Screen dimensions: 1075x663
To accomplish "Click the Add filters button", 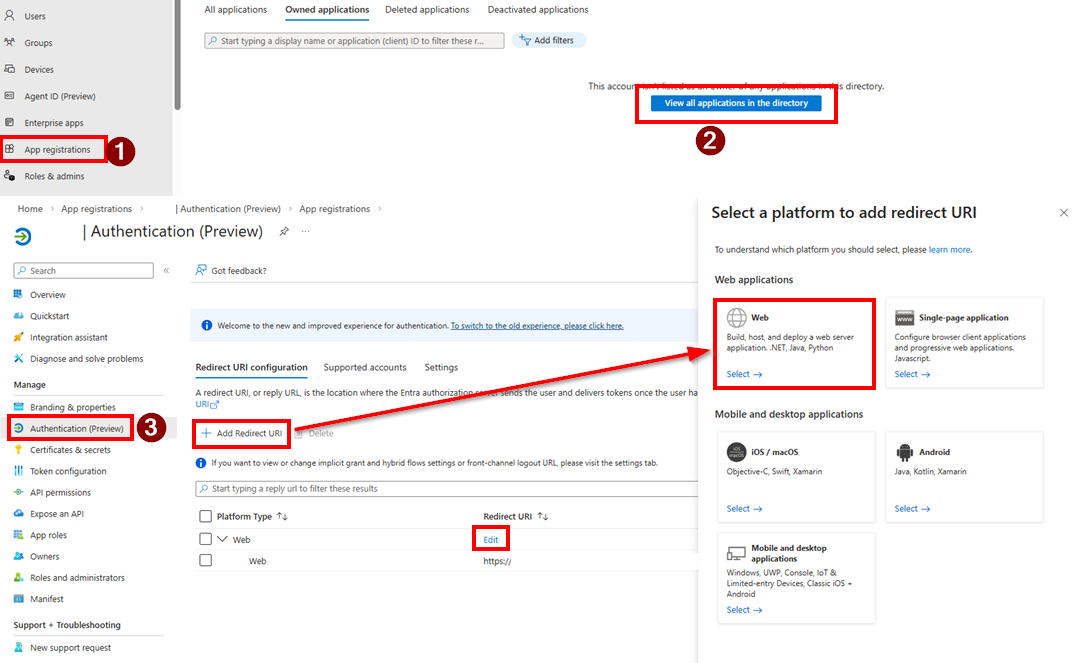I will point(548,40).
